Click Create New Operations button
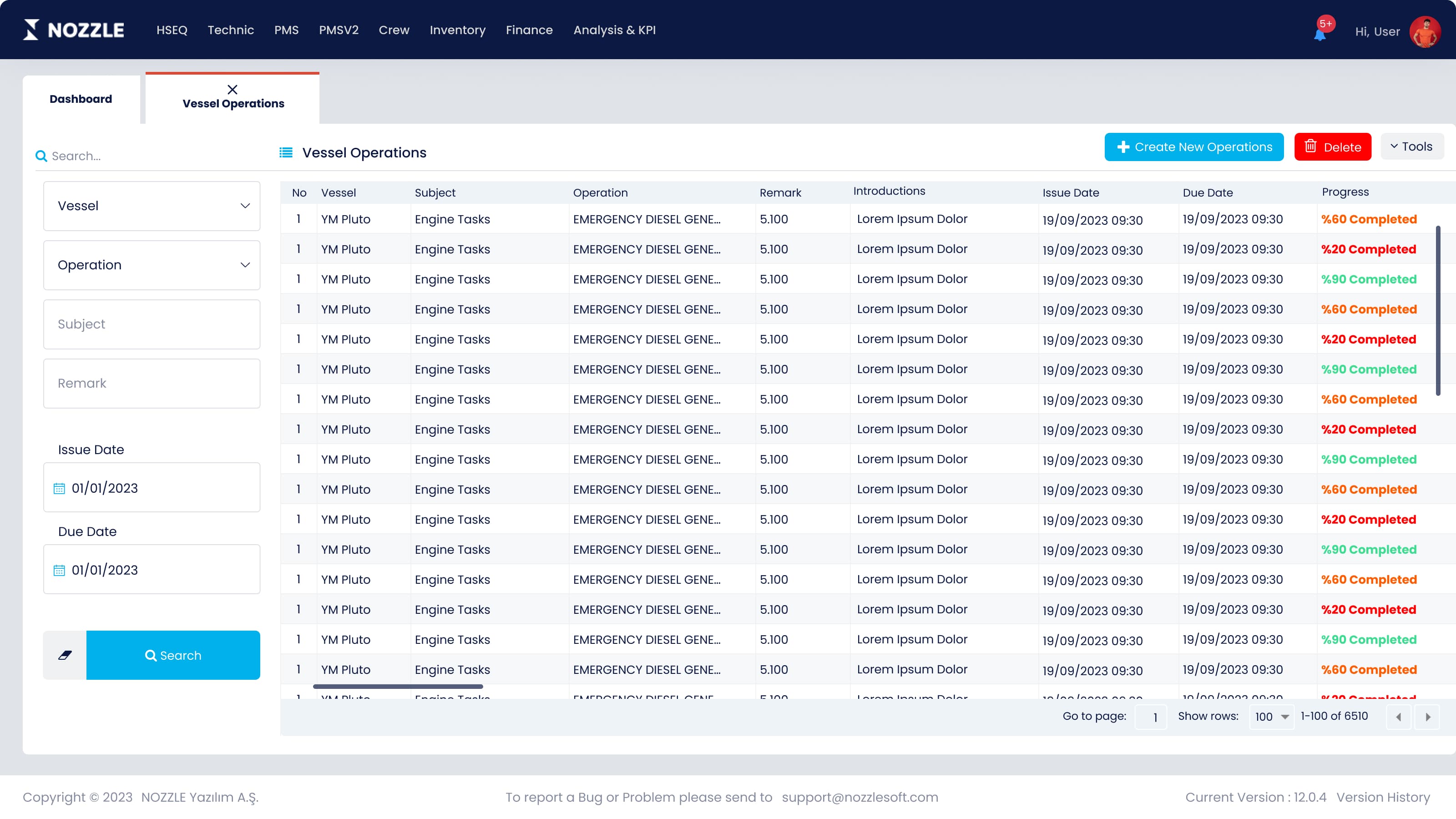 (x=1194, y=147)
